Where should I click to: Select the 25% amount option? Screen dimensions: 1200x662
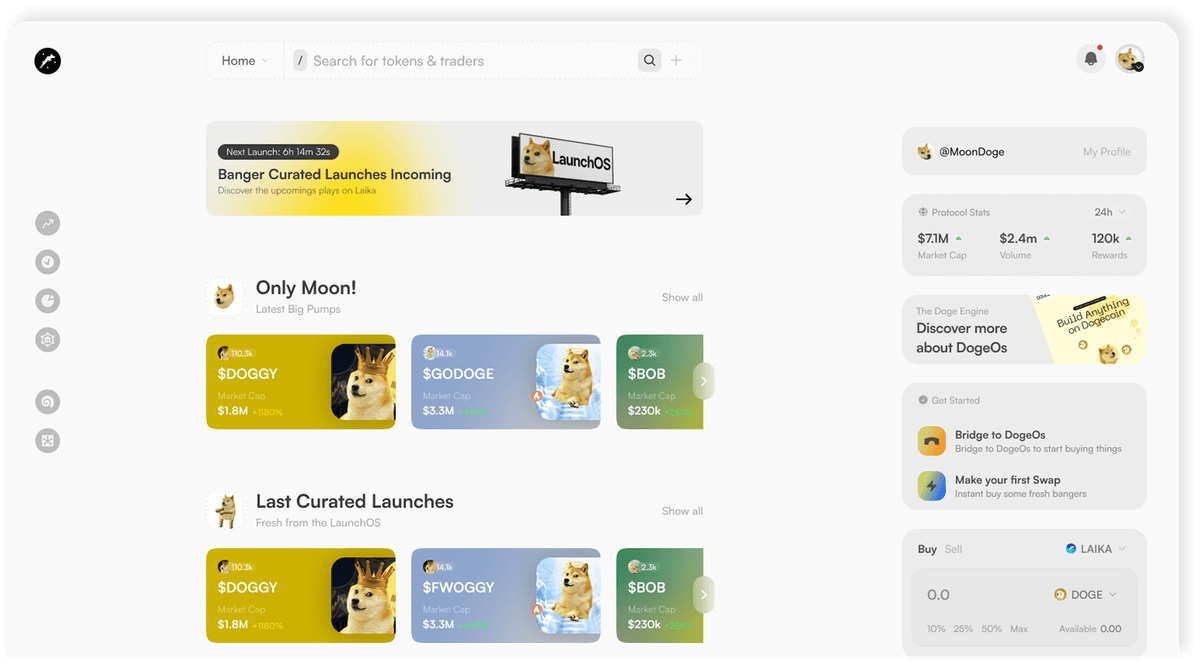963,629
